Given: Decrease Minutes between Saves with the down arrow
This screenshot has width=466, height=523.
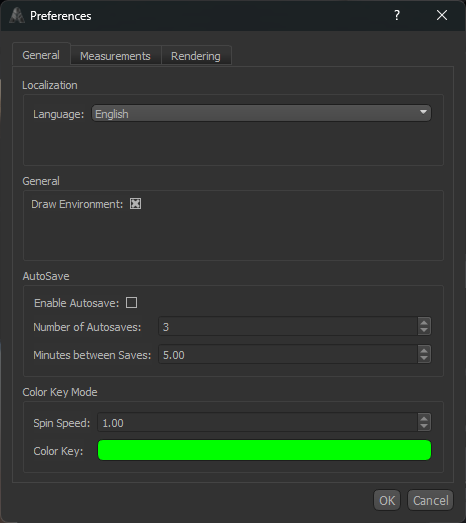Looking at the screenshot, I should tap(424, 358).
